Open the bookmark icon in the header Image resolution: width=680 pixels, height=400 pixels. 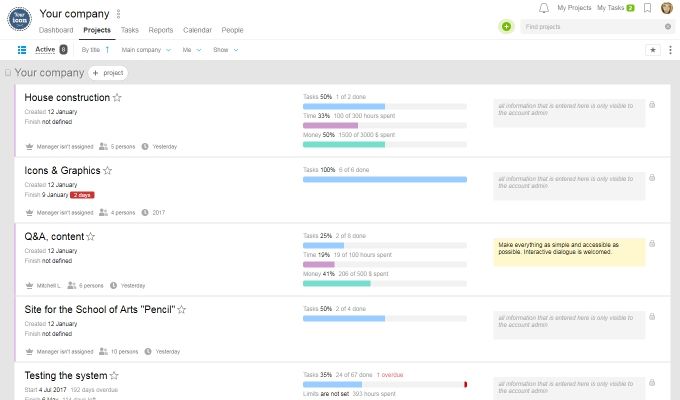point(648,8)
